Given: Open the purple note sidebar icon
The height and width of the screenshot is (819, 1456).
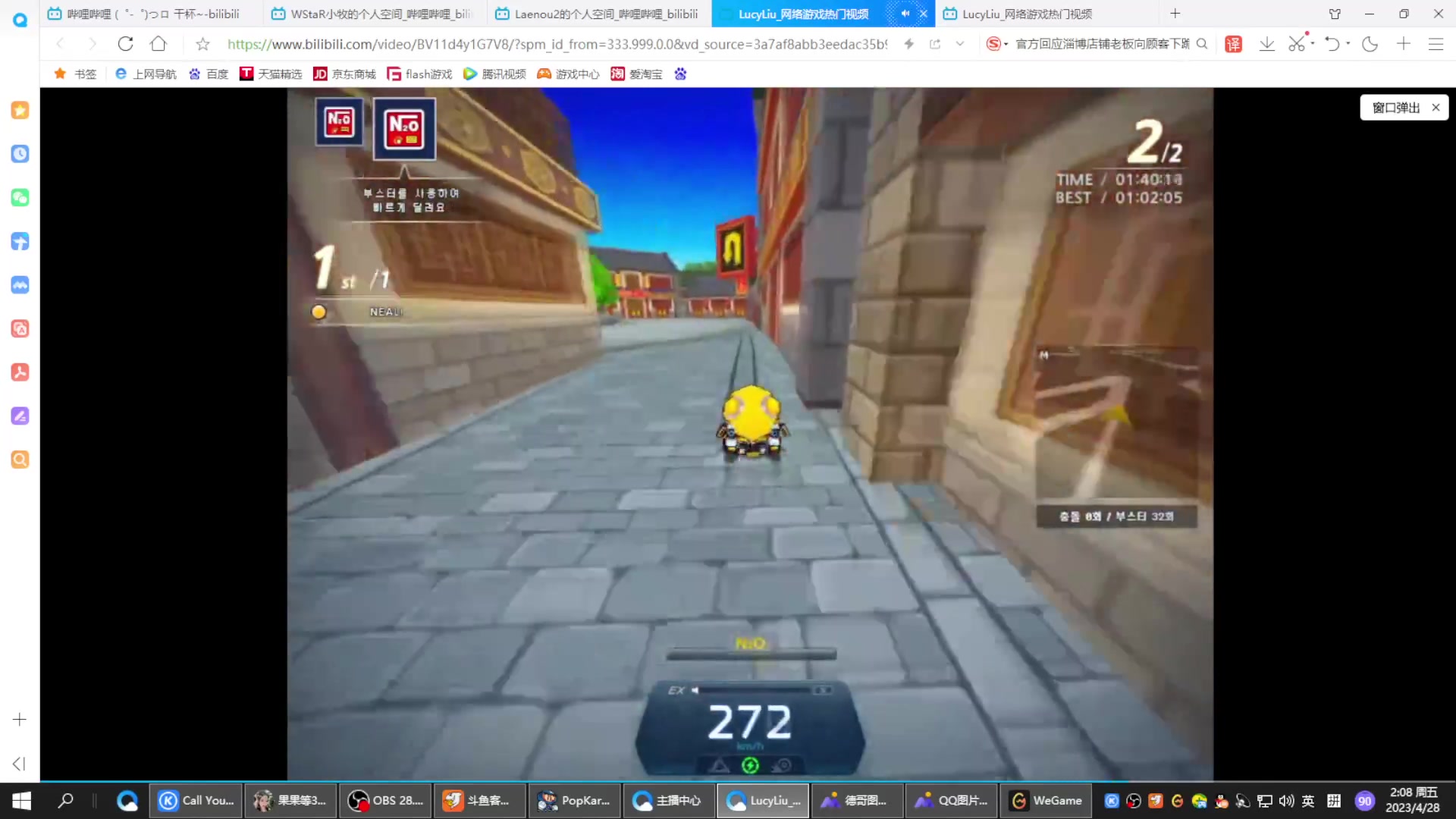Looking at the screenshot, I should 20,416.
